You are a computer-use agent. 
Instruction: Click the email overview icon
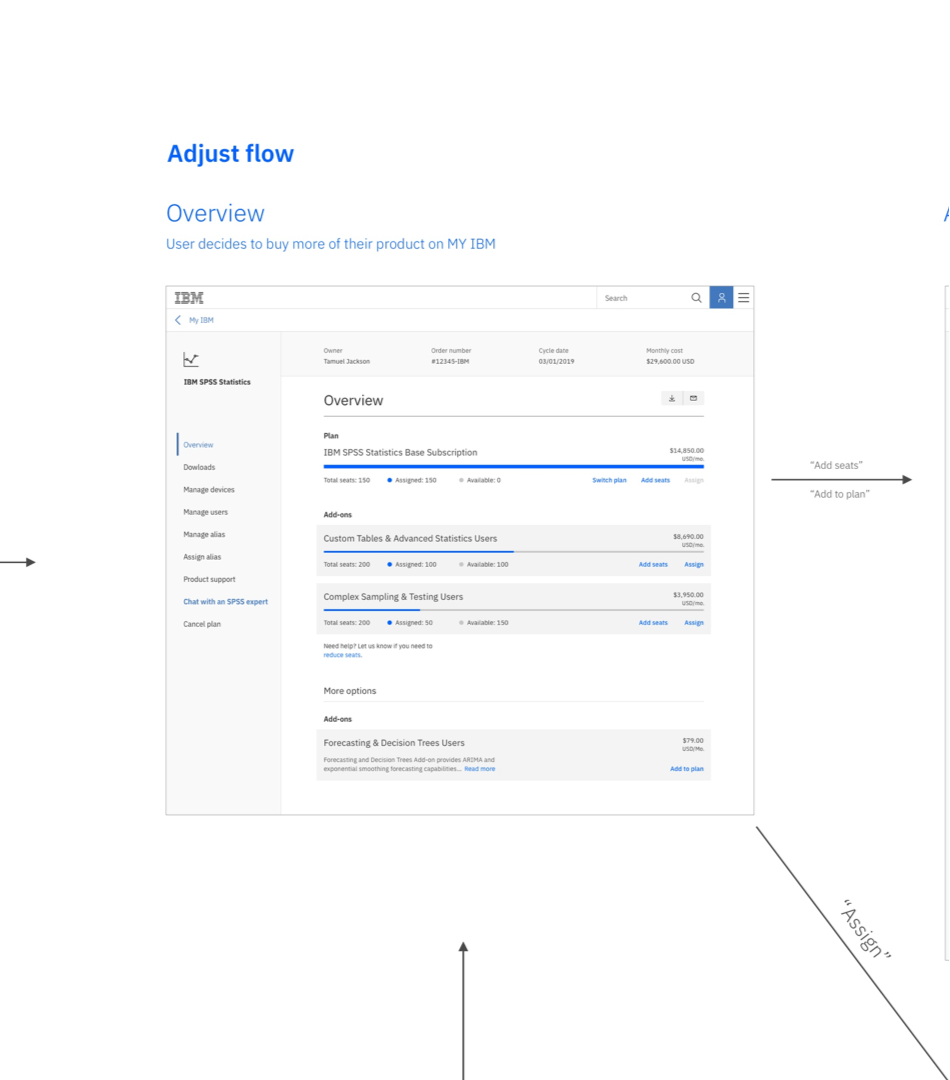pyautogui.click(x=694, y=398)
